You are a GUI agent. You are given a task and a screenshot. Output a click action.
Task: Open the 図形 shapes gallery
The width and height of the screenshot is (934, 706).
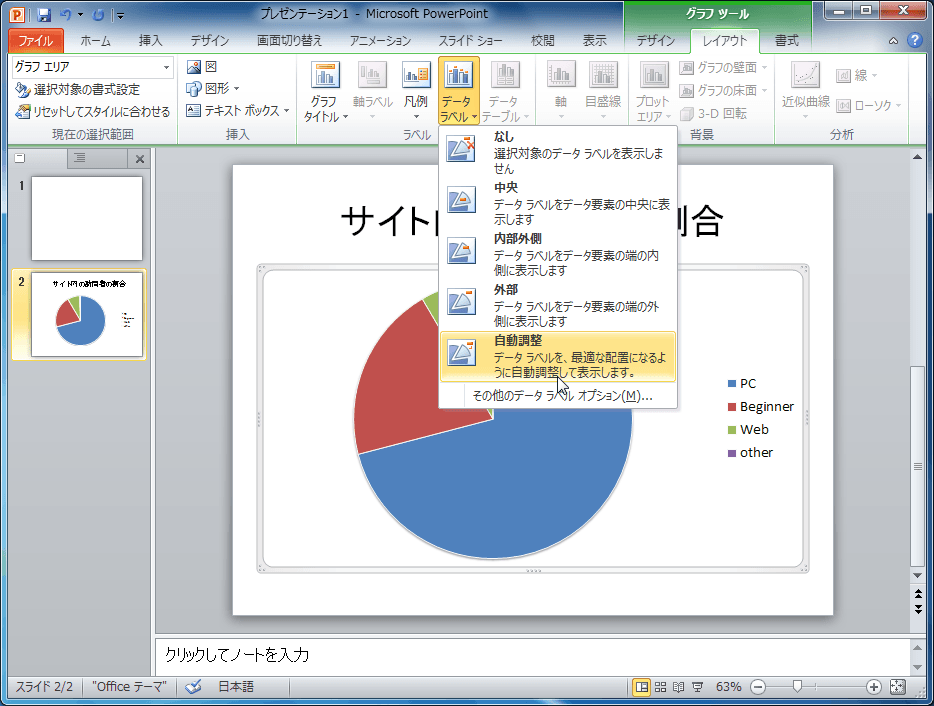213,89
